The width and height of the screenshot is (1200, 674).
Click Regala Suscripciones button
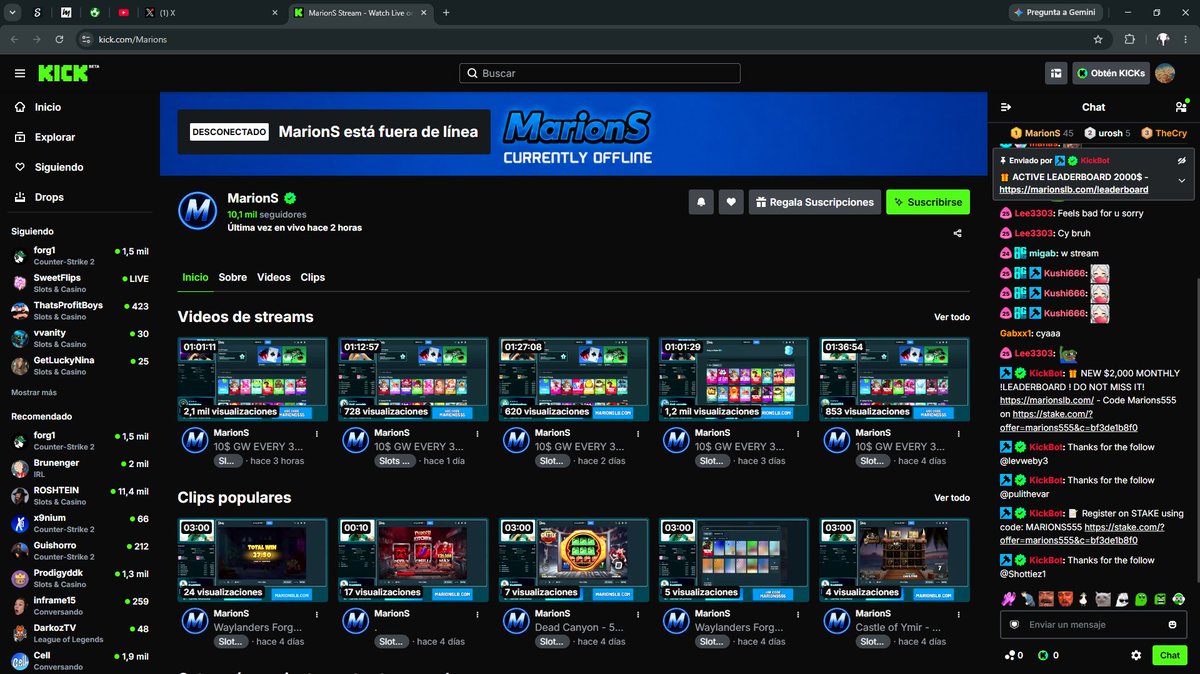815,202
